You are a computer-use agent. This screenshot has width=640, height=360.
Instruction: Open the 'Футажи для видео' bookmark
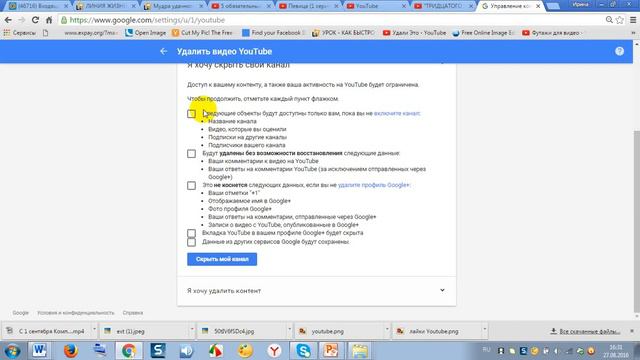552,33
